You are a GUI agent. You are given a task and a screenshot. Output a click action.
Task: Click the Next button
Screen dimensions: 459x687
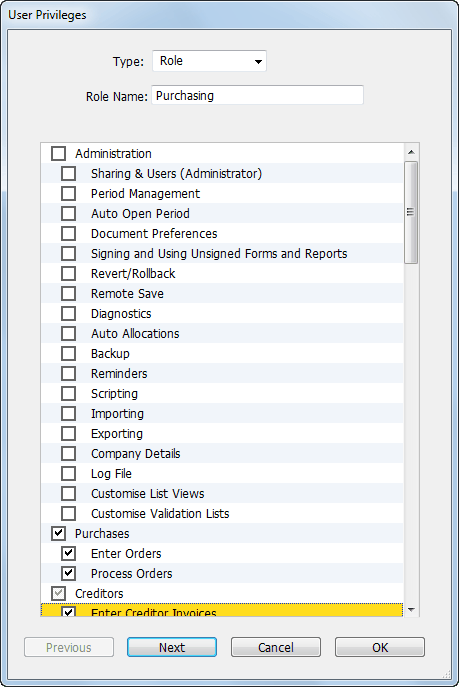[x=172, y=647]
